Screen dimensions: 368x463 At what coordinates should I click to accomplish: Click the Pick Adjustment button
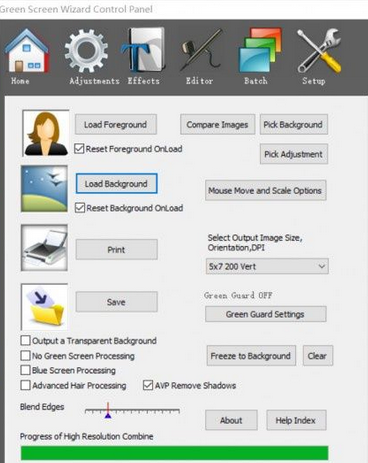[294, 154]
